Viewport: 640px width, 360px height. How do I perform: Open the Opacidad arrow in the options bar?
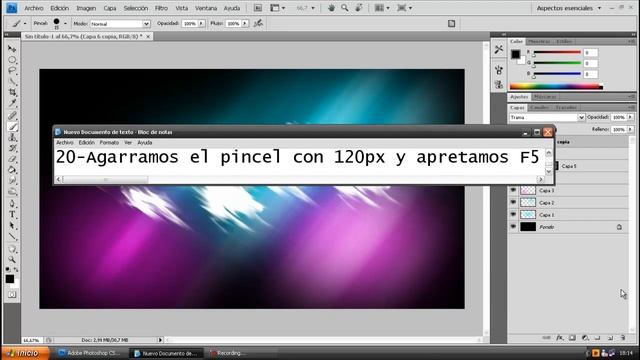(x=201, y=24)
